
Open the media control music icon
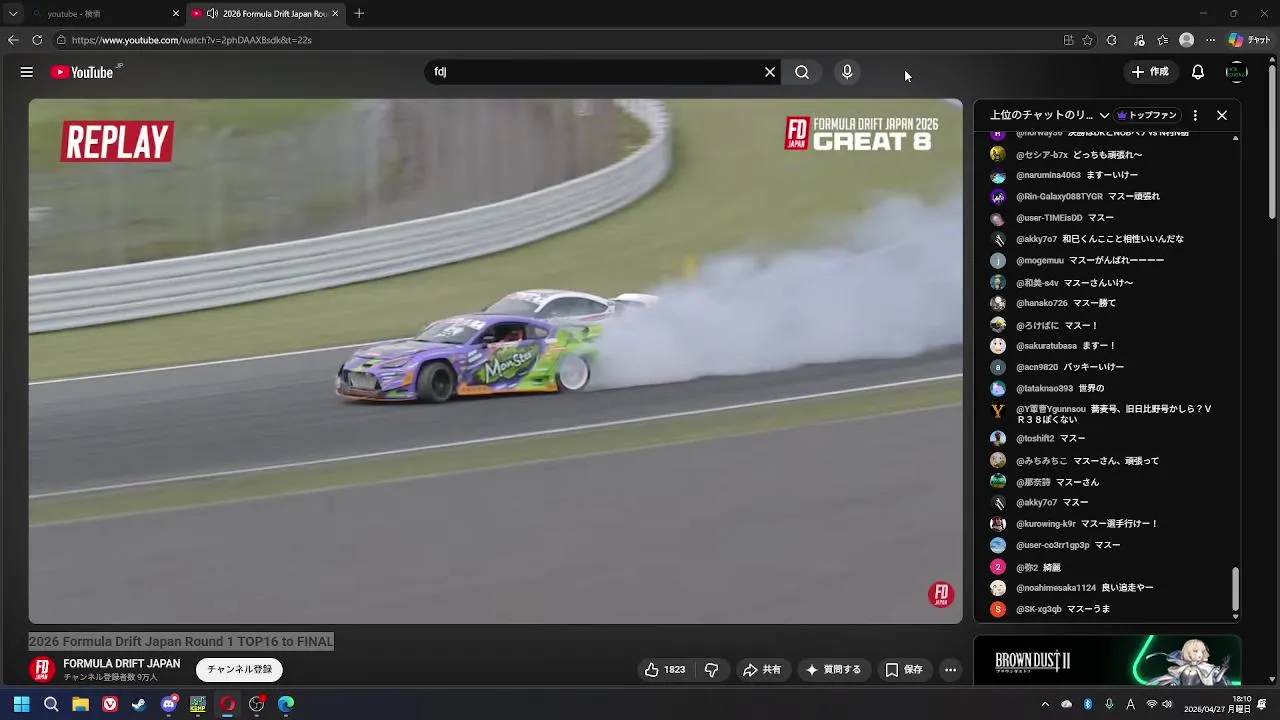click(x=1140, y=40)
